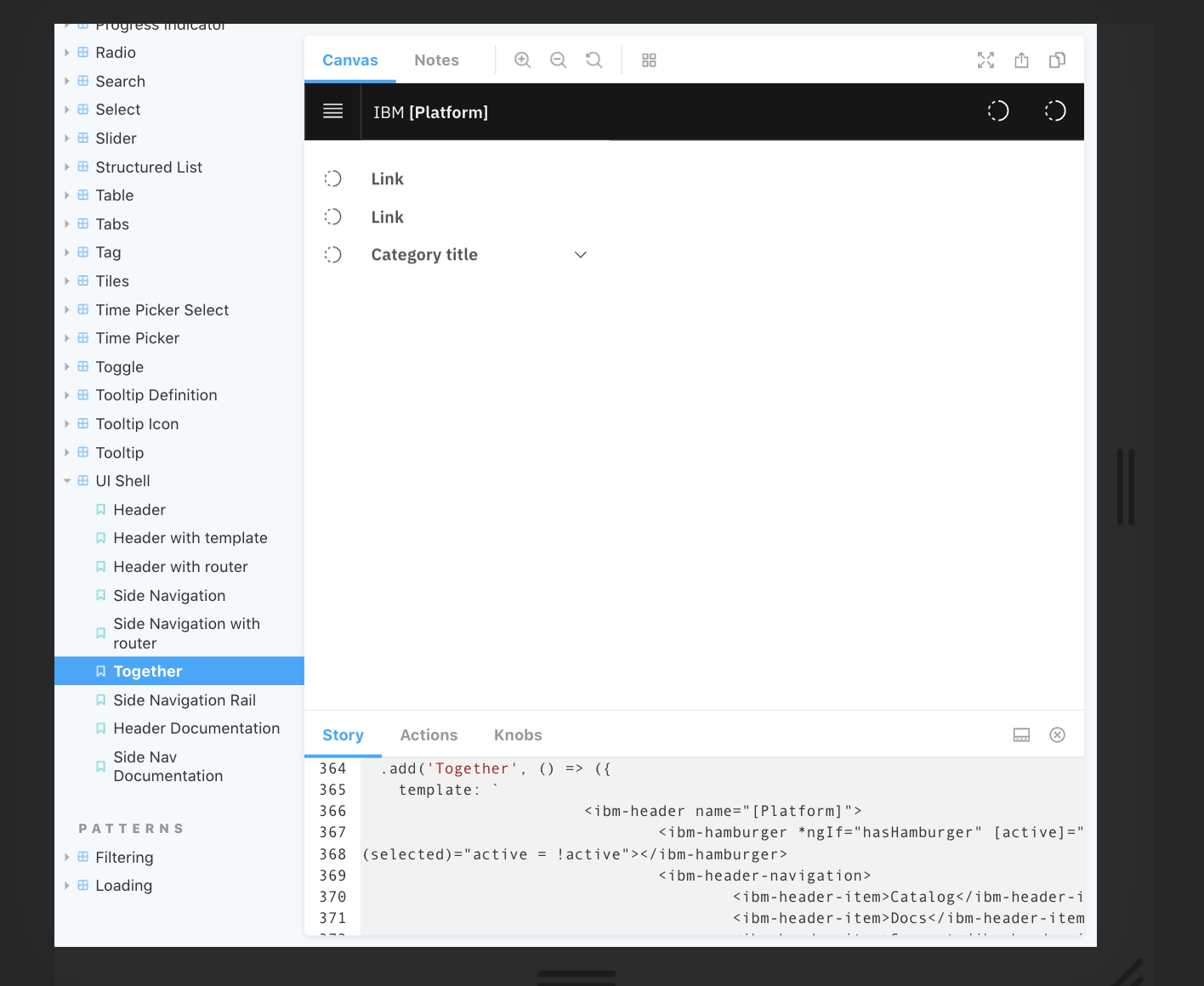This screenshot has height=986, width=1204.
Task: Open the Side Navigation Rail story
Action: point(184,700)
